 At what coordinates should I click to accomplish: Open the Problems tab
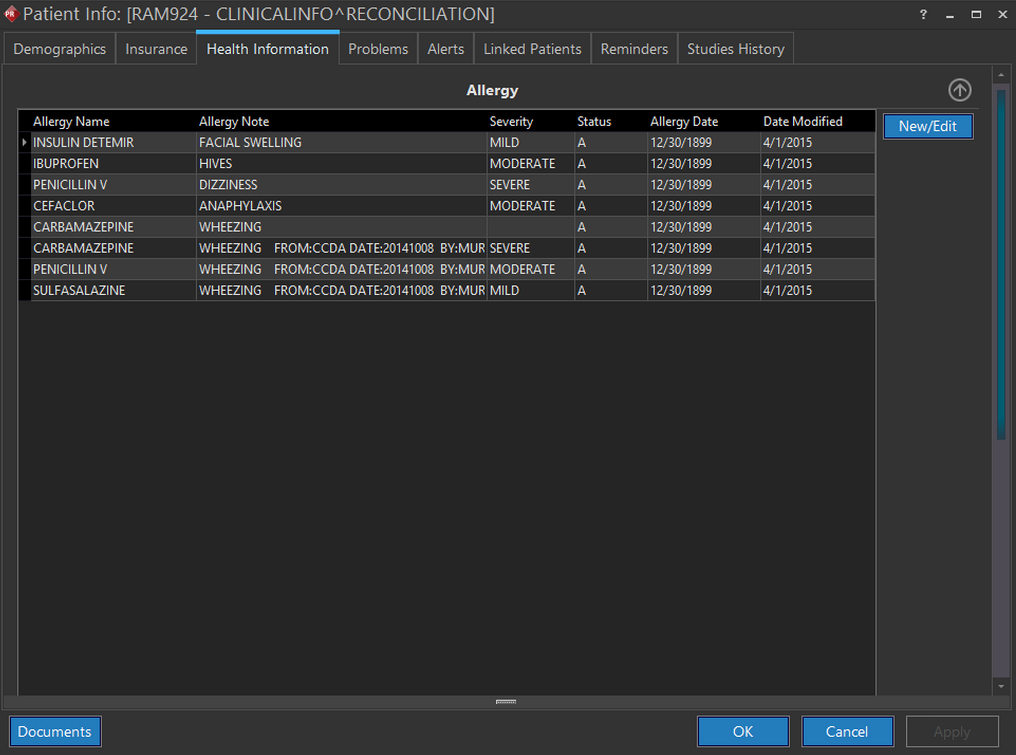tap(378, 49)
